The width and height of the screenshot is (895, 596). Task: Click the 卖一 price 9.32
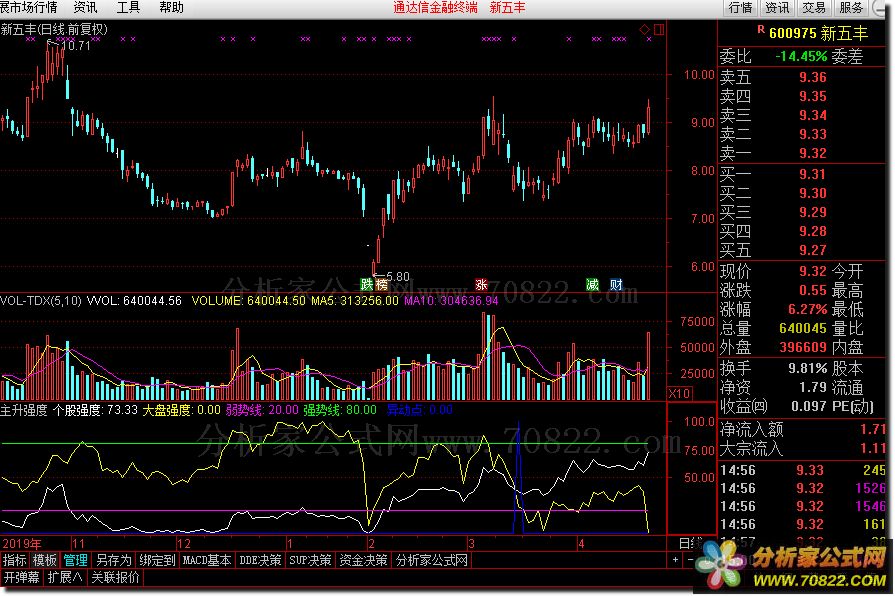pyautogui.click(x=813, y=153)
